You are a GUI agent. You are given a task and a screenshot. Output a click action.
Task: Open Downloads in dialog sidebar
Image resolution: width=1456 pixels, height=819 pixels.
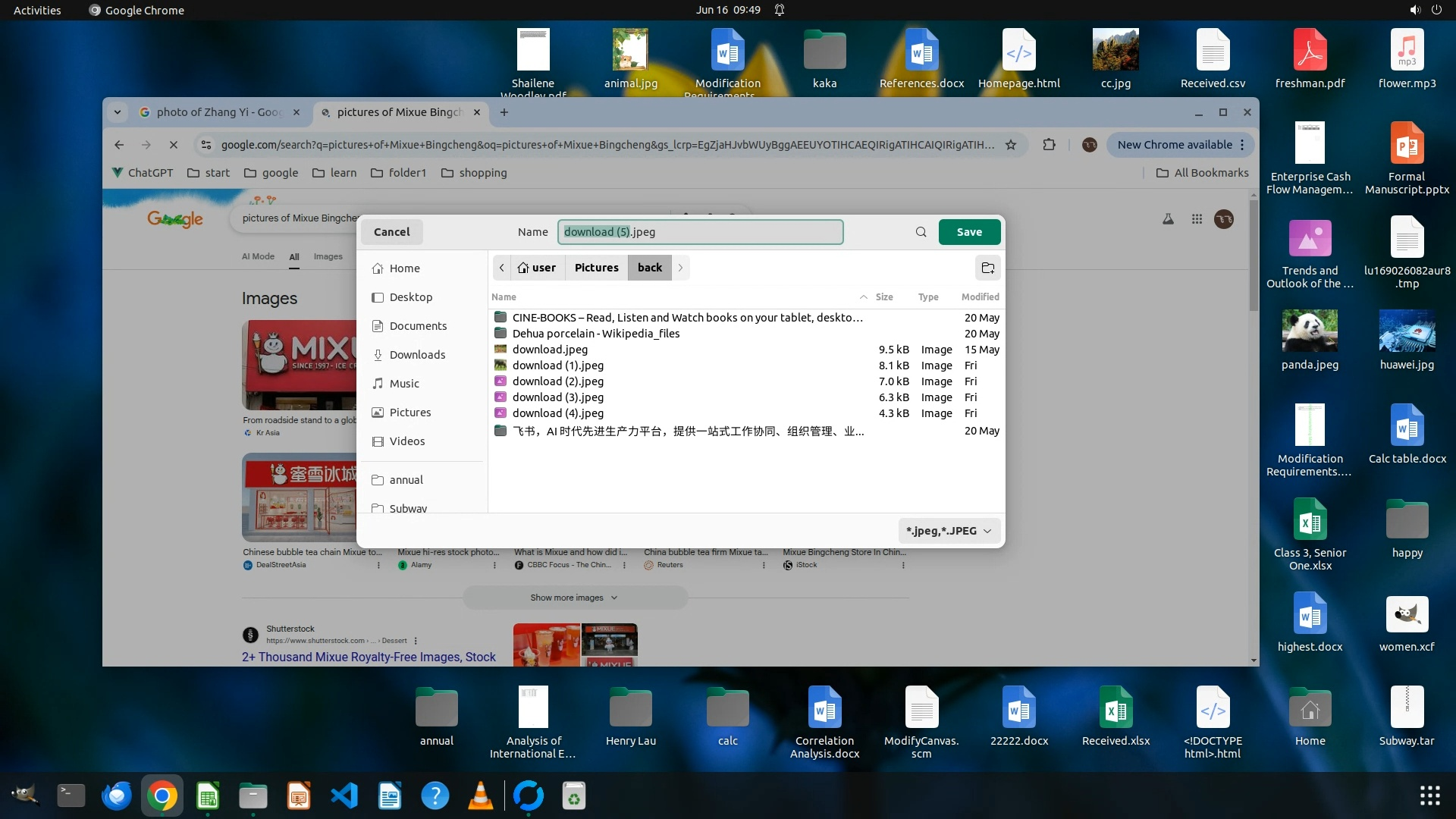click(x=416, y=355)
